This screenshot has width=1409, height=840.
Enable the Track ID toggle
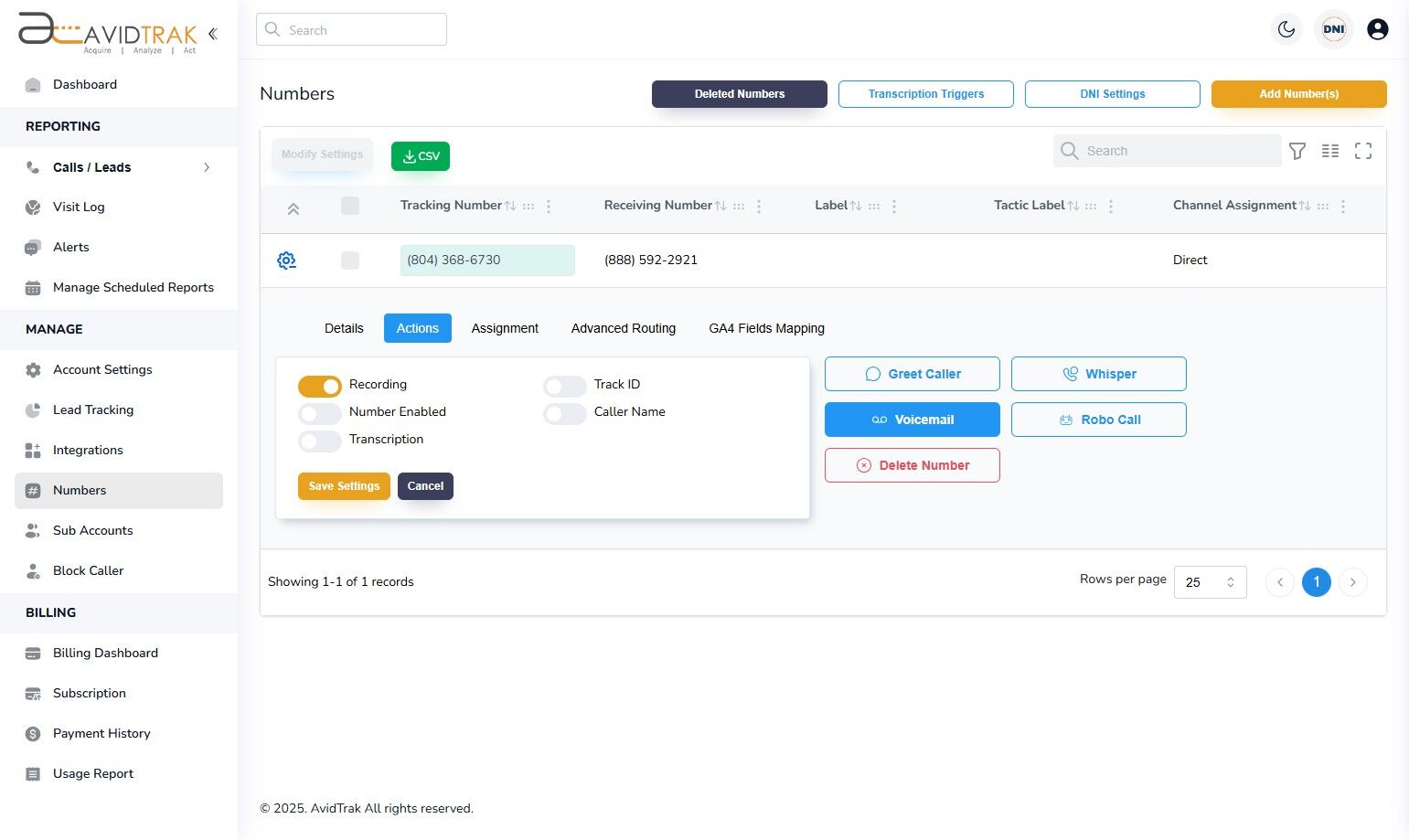pos(564,386)
